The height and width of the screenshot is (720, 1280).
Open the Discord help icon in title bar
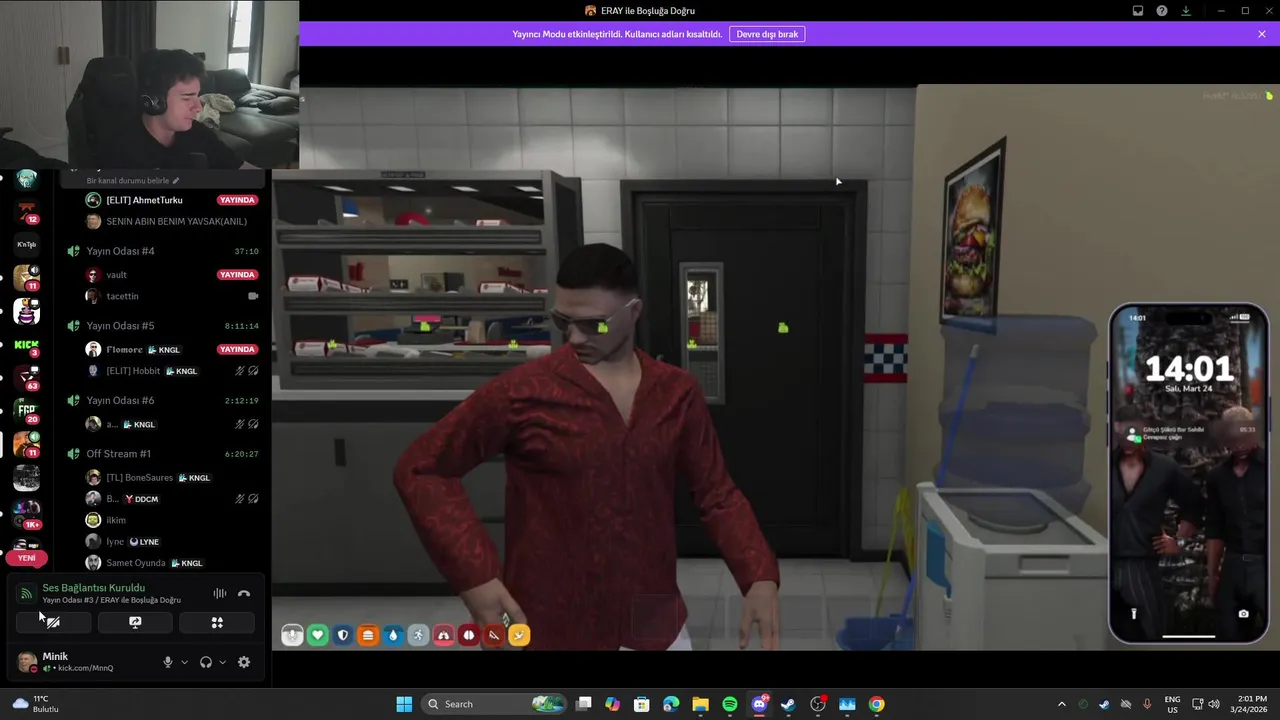pos(1162,11)
